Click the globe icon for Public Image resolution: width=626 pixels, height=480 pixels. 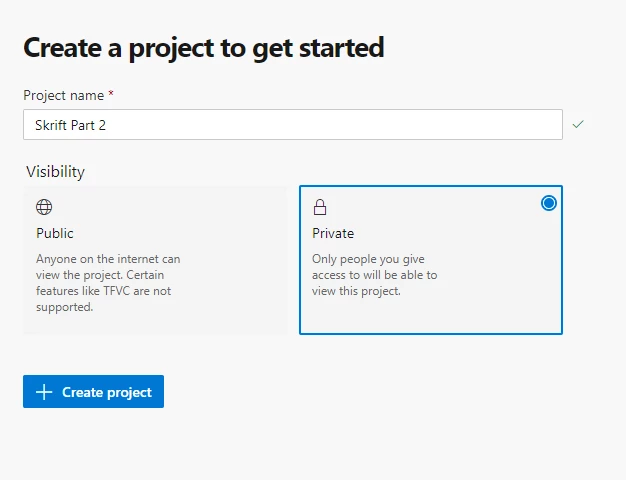[44, 207]
